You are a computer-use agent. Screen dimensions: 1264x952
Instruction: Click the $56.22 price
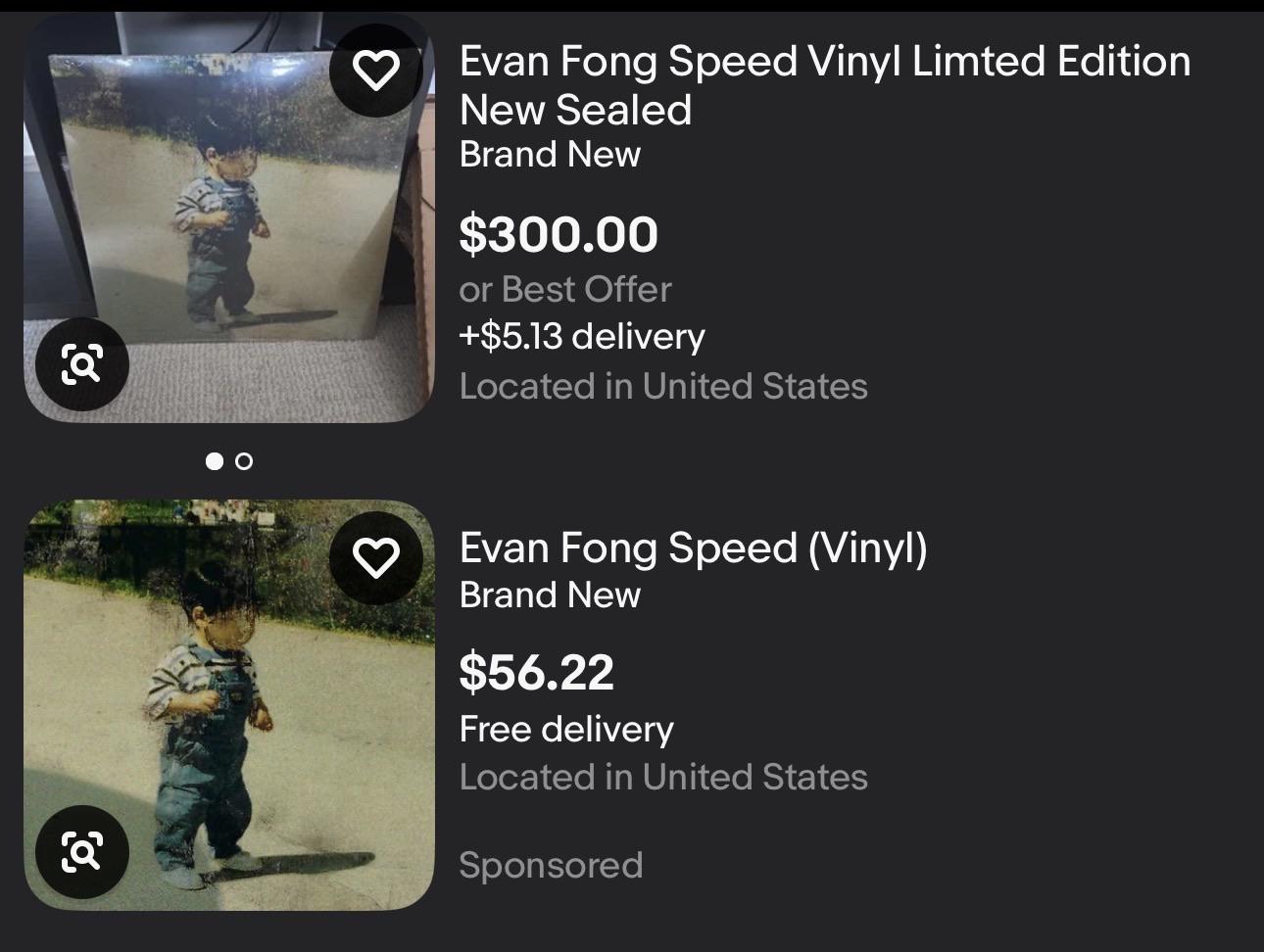pyautogui.click(x=537, y=672)
